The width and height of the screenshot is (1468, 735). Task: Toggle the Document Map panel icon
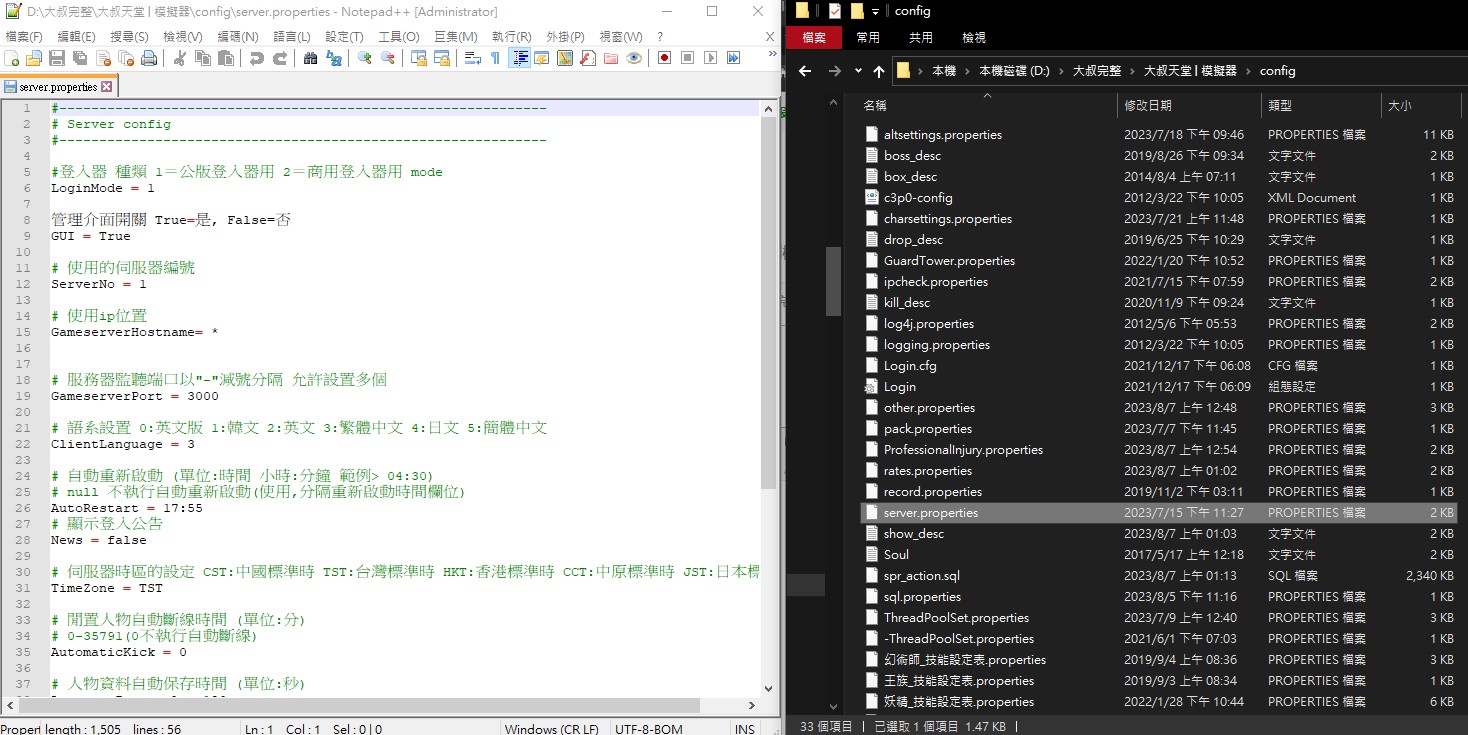tap(564, 58)
